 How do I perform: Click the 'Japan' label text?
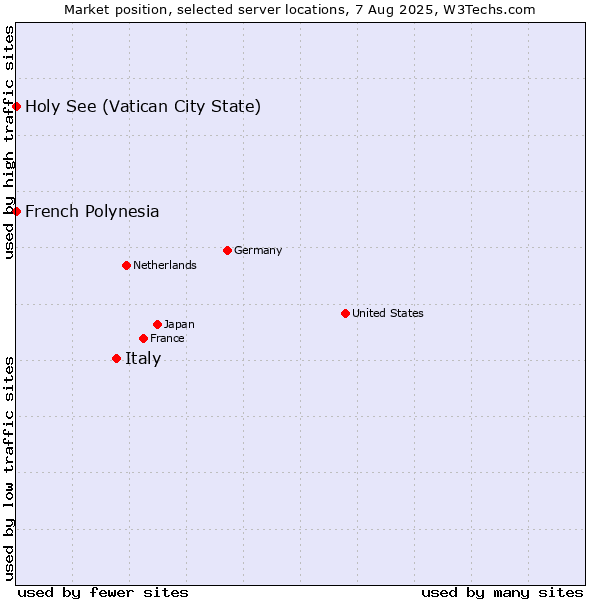click(179, 324)
